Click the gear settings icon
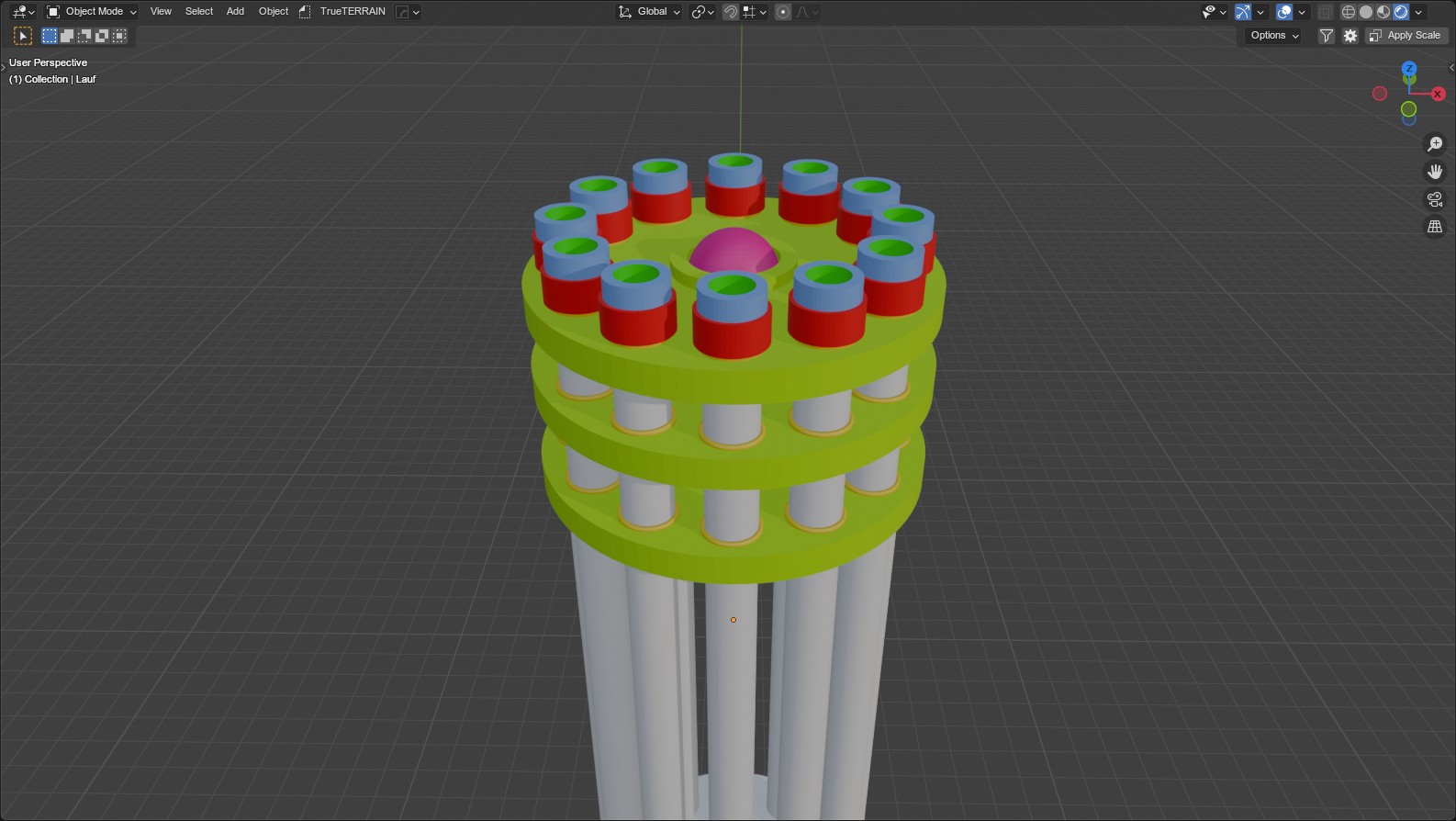 pos(1350,36)
